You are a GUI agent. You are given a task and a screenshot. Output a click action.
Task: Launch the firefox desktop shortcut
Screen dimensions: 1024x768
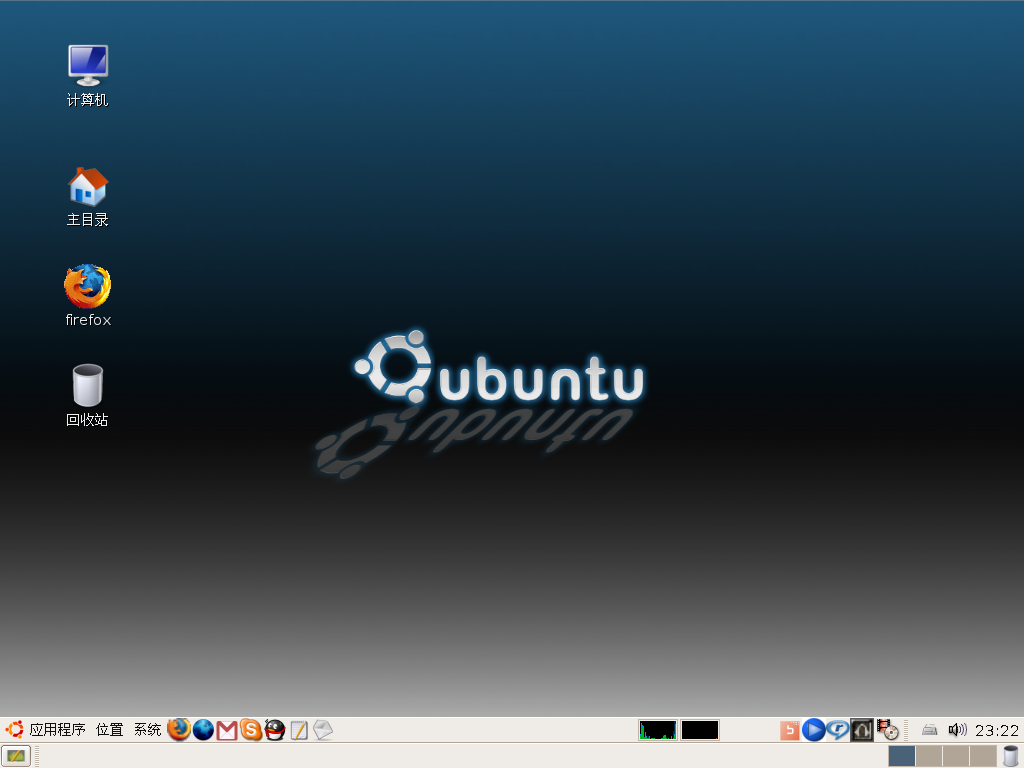(88, 295)
